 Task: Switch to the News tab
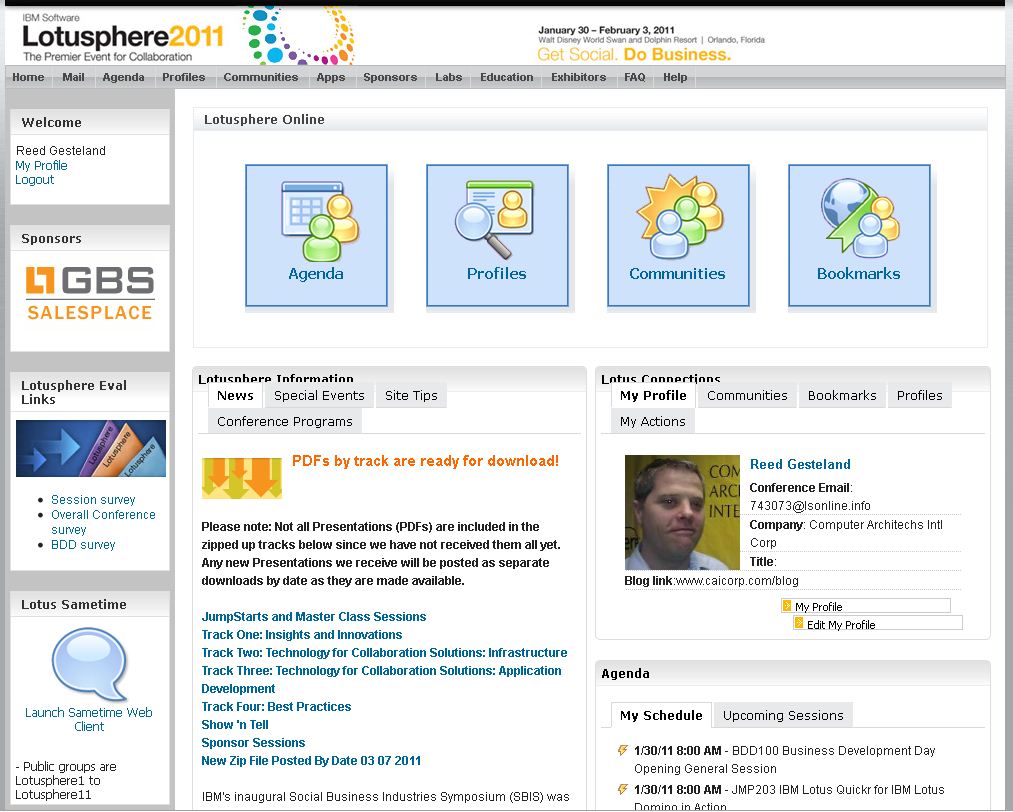pos(235,395)
